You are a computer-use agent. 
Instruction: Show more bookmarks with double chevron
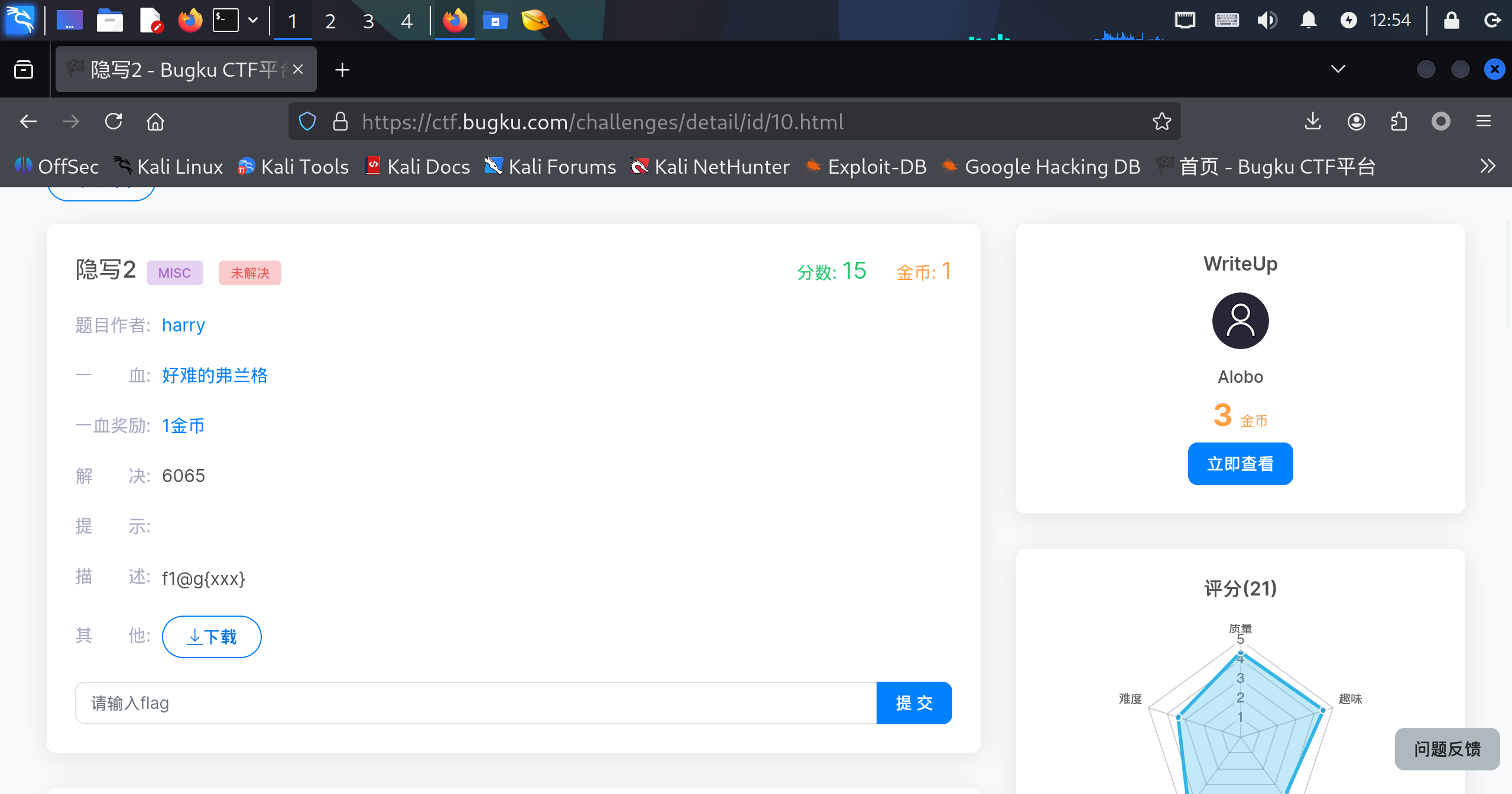point(1488,166)
